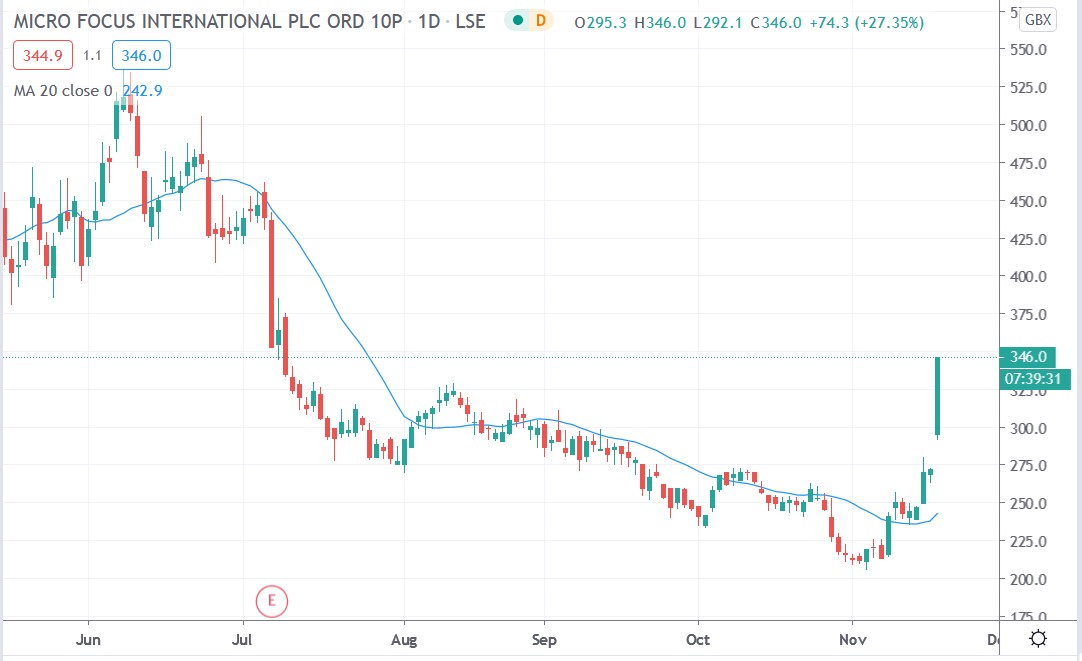The width and height of the screenshot is (1082, 661).
Task: Toggle the session status indicator
Action: coord(516,19)
